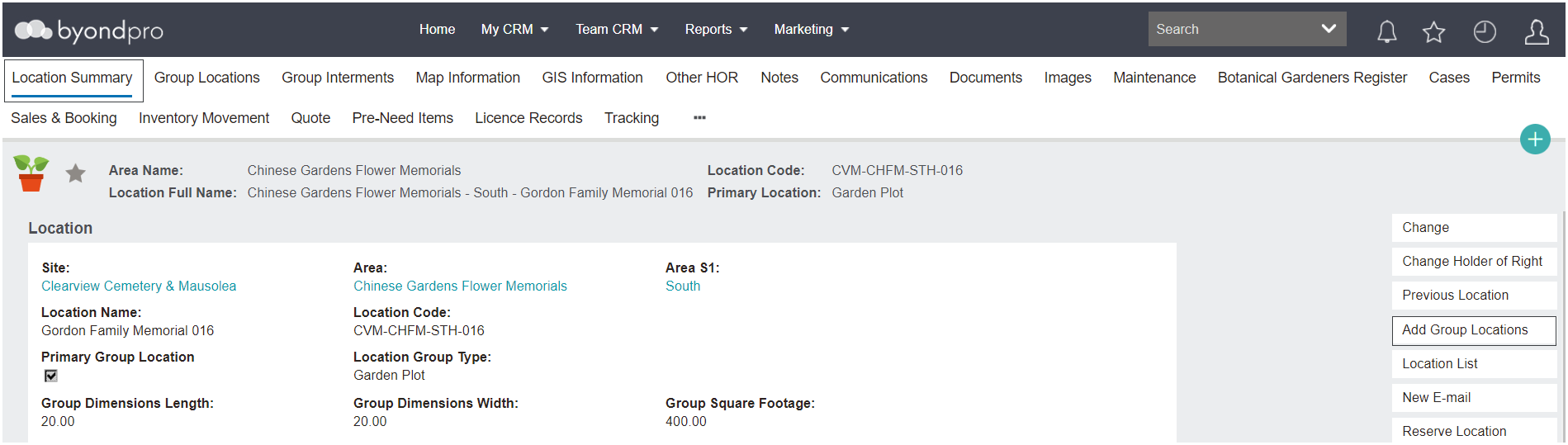Image resolution: width=1568 pixels, height=445 pixels.
Task: Mark record as favorite with grey star
Action: tap(75, 173)
